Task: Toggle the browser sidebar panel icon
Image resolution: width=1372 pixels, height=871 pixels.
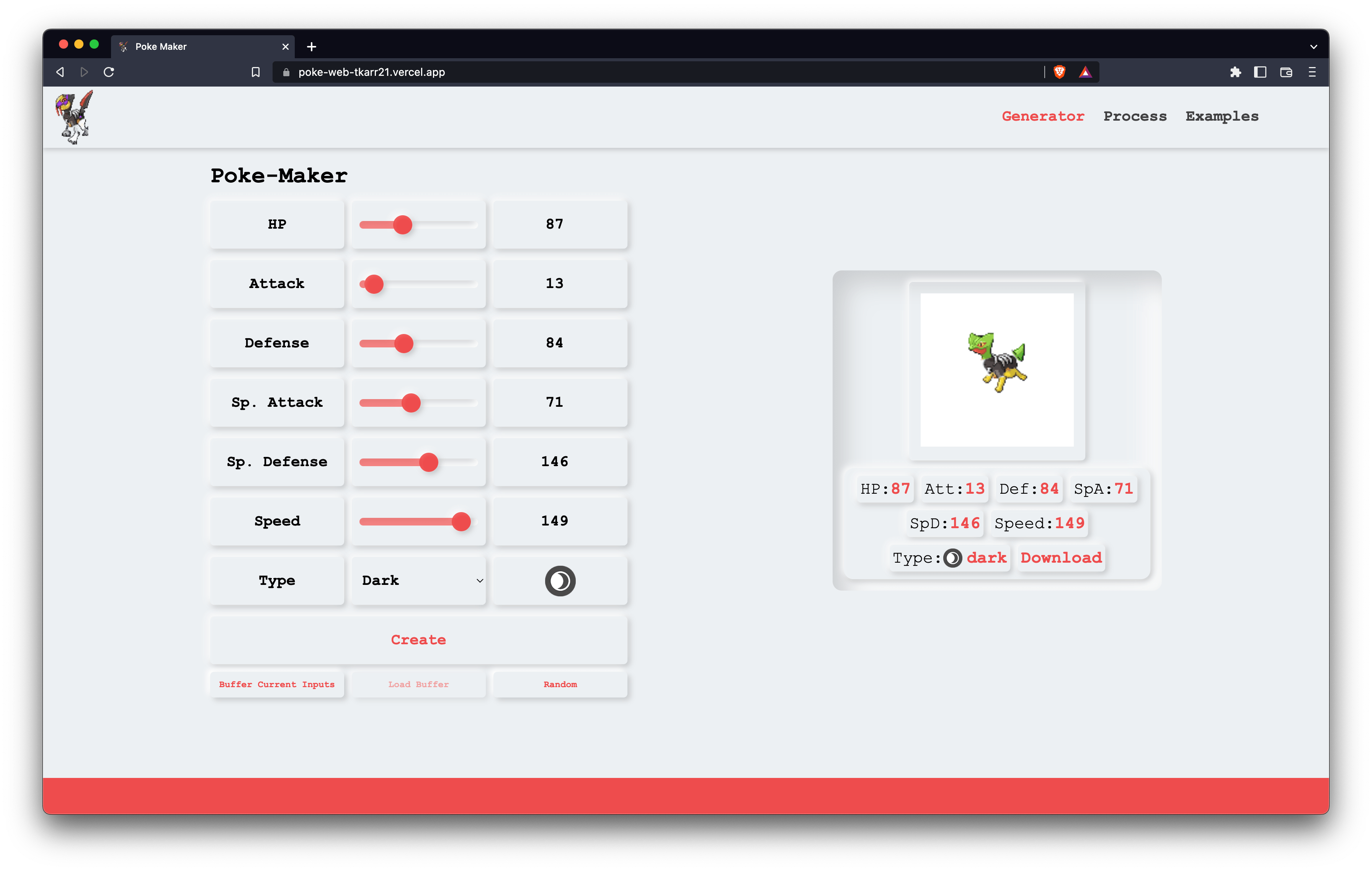Action: pyautogui.click(x=1260, y=72)
